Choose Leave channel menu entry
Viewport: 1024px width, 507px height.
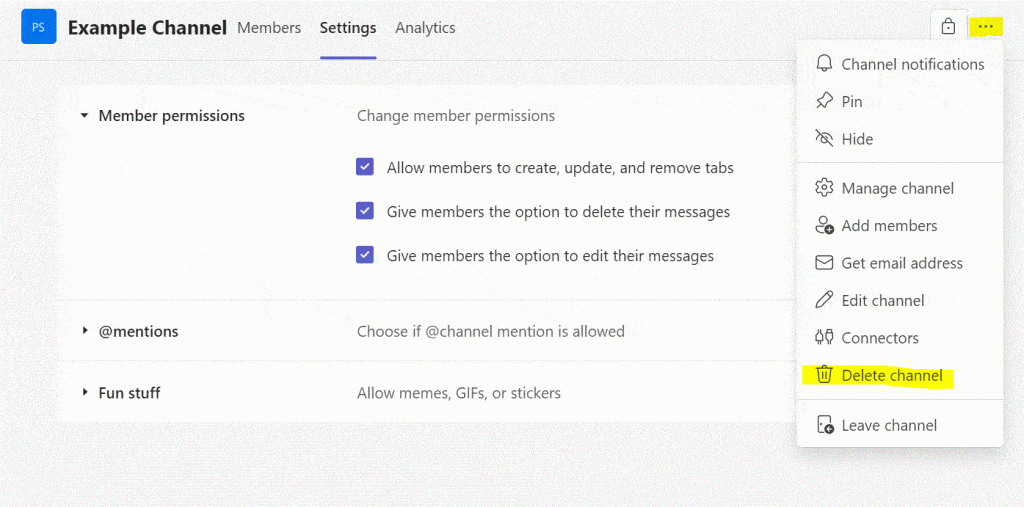(x=900, y=425)
